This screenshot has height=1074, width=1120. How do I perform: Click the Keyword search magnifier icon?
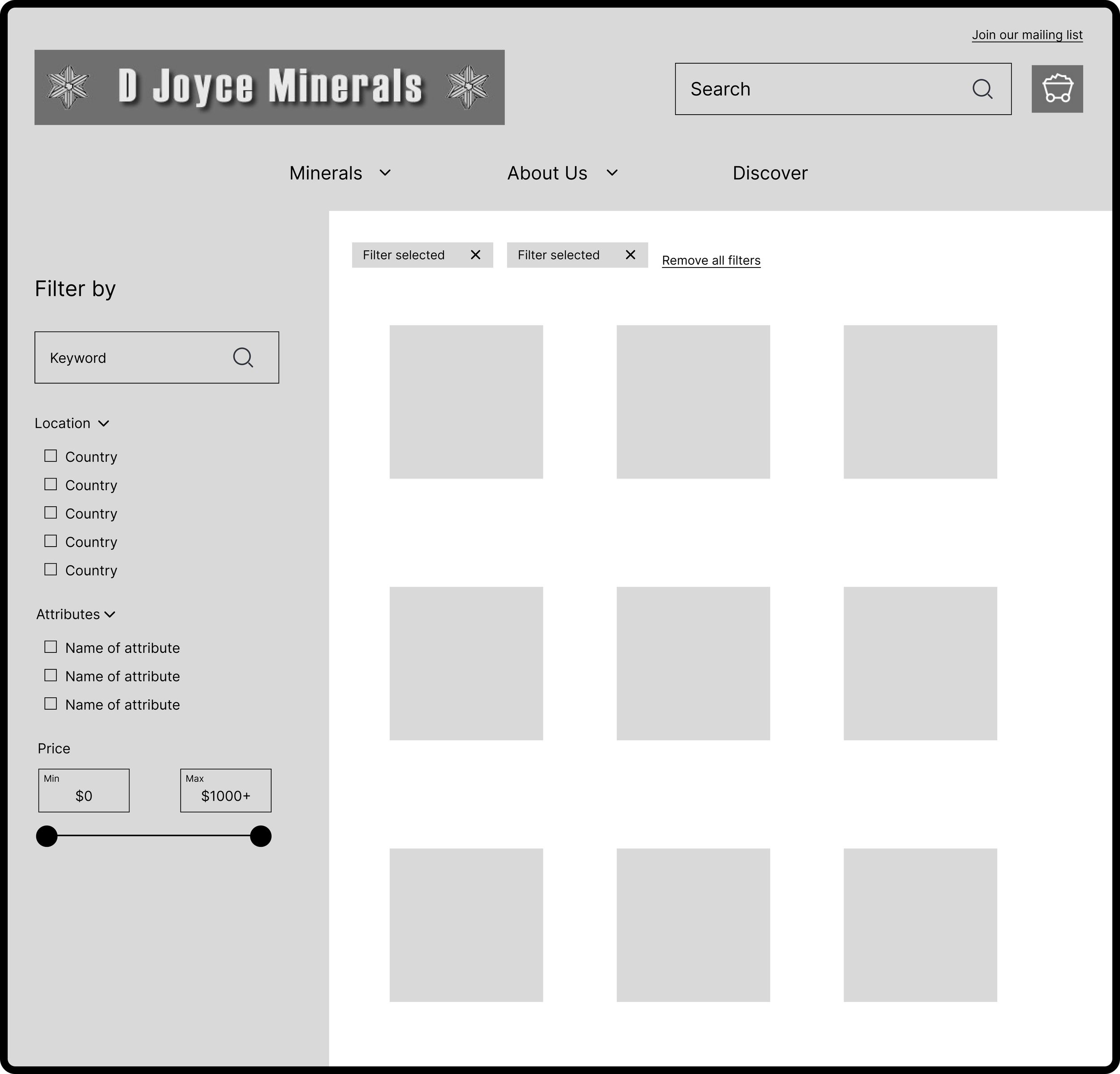pyautogui.click(x=243, y=357)
